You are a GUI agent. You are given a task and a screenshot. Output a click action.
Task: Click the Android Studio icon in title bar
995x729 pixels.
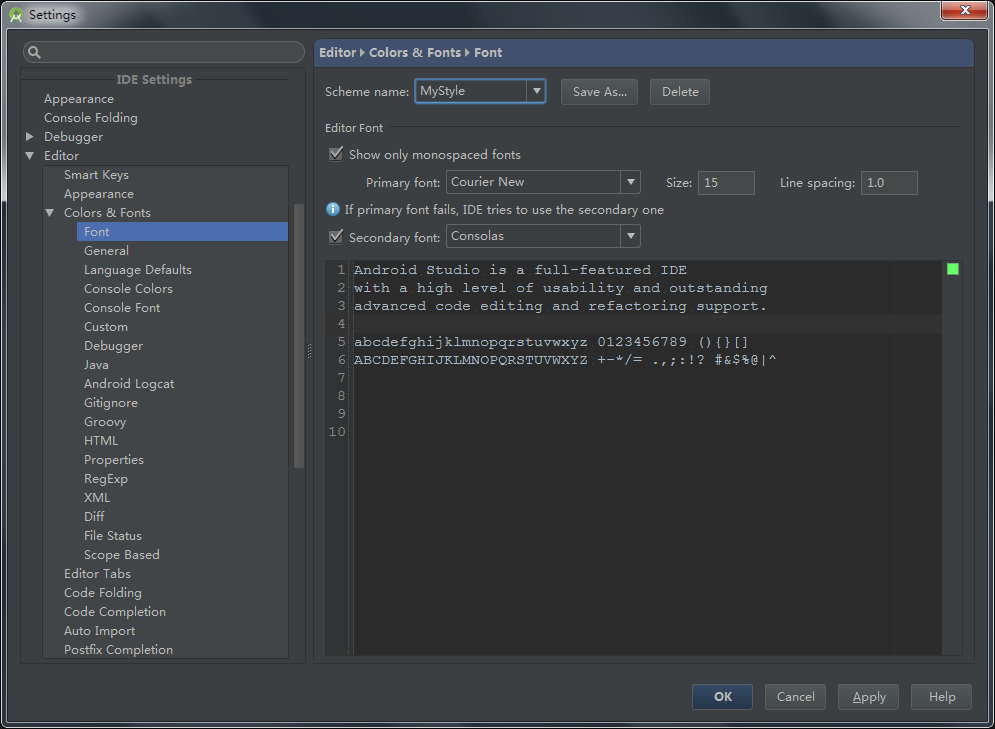(x=15, y=15)
